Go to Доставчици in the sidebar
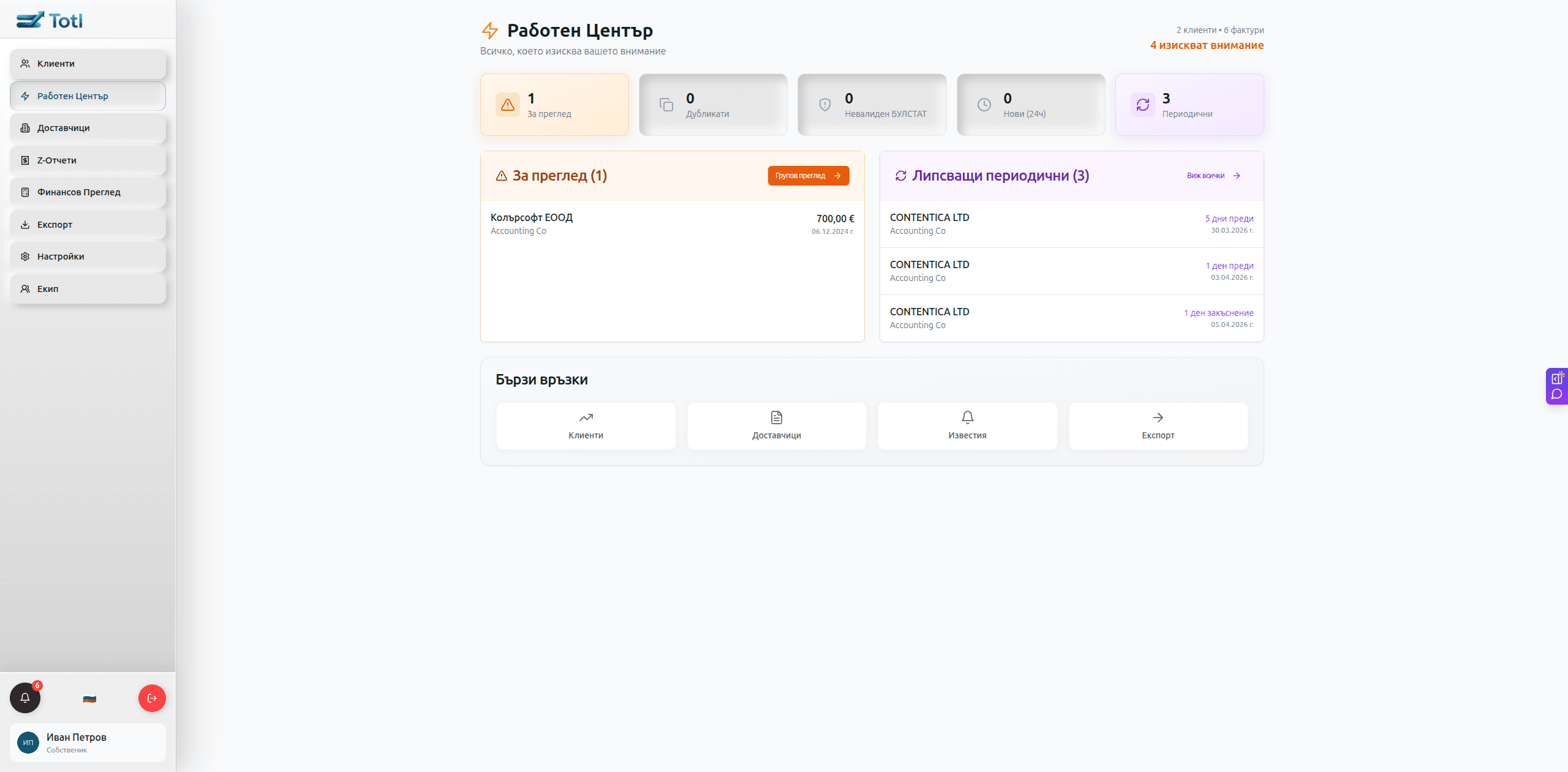This screenshot has width=1568, height=772. pos(88,128)
